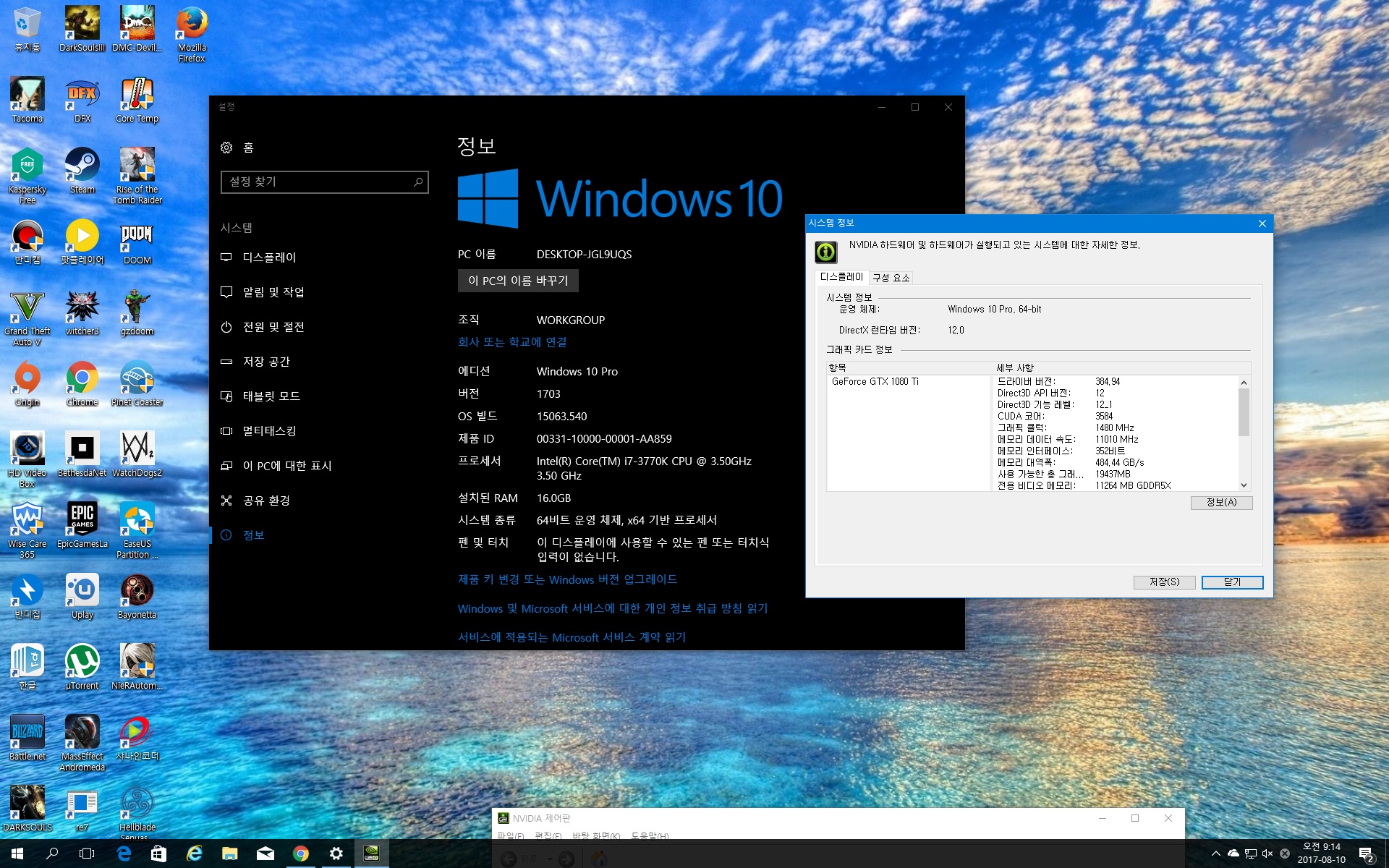
Task: Open the Kaspersky Free shortcut
Action: click(27, 176)
